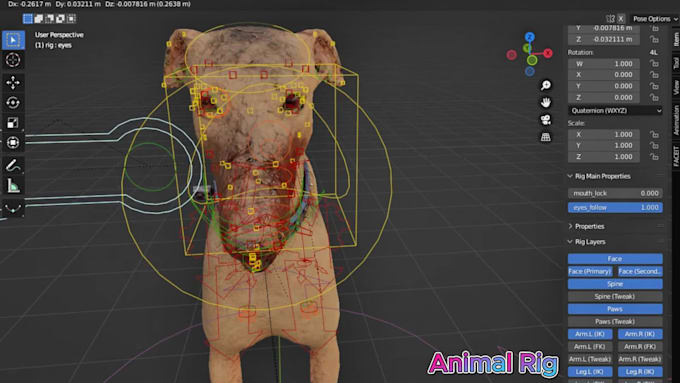Lock the Rotation W value

click(654, 64)
